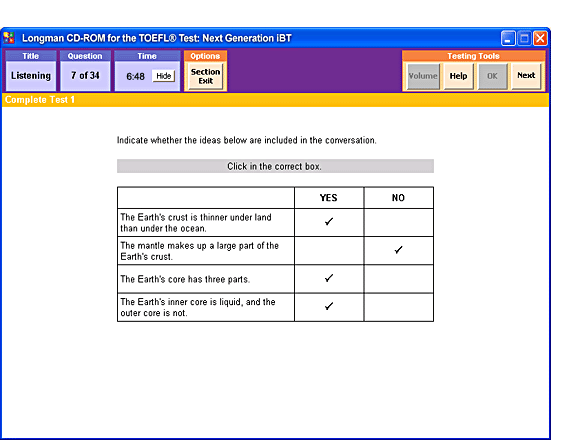Viewport: 578px width, 440px height.
Task: Click the Listening title box
Action: (31, 76)
